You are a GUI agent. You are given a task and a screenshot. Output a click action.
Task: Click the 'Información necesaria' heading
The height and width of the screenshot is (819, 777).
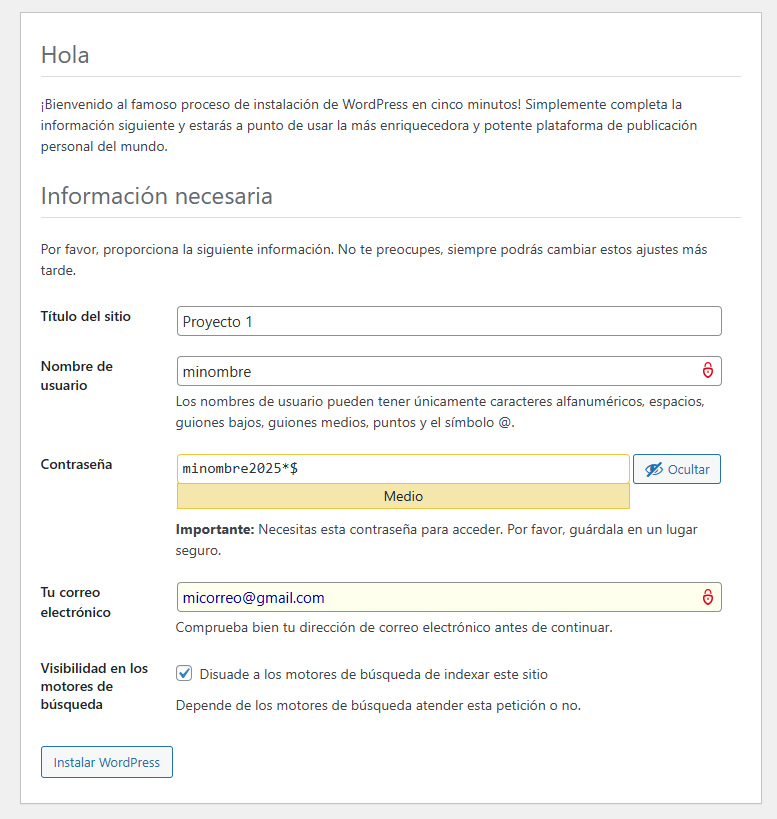click(157, 196)
